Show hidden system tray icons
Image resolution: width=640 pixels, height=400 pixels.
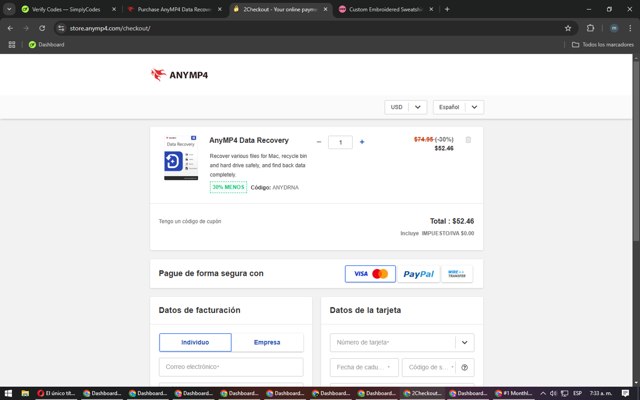543,393
